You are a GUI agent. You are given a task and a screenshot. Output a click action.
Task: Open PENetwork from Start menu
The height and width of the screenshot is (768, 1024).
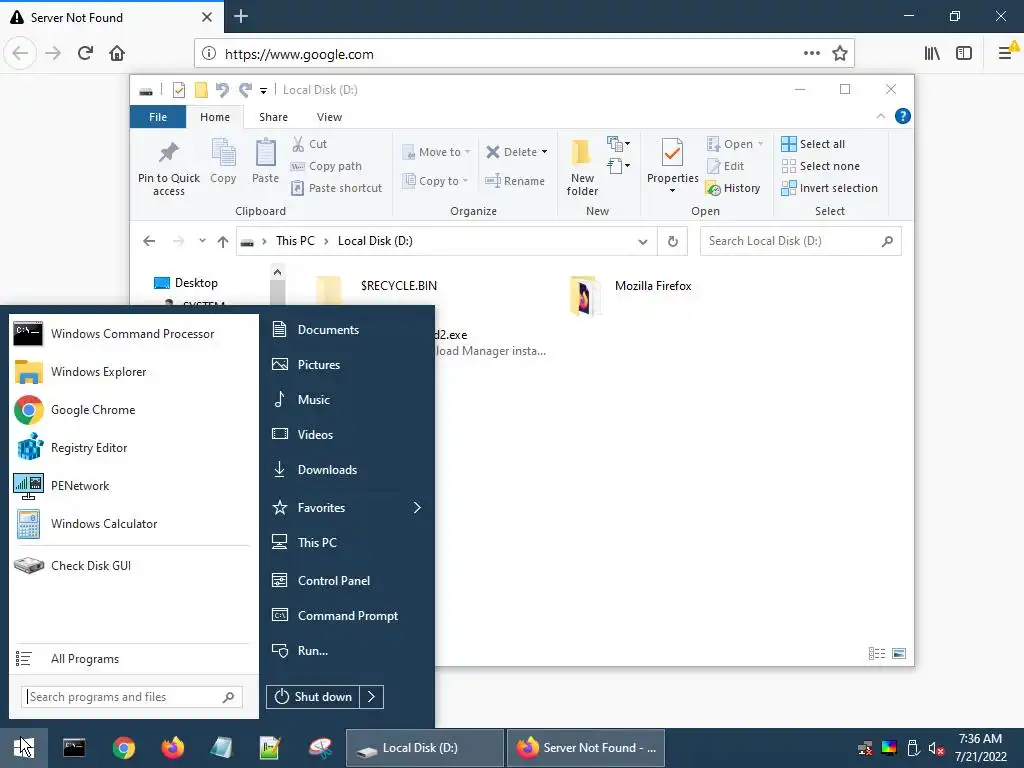(131, 486)
